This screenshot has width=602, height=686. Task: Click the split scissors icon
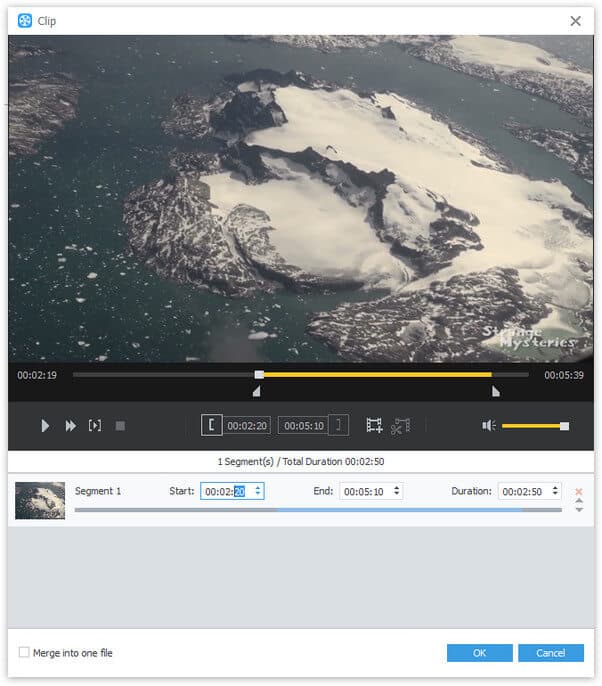pos(400,425)
